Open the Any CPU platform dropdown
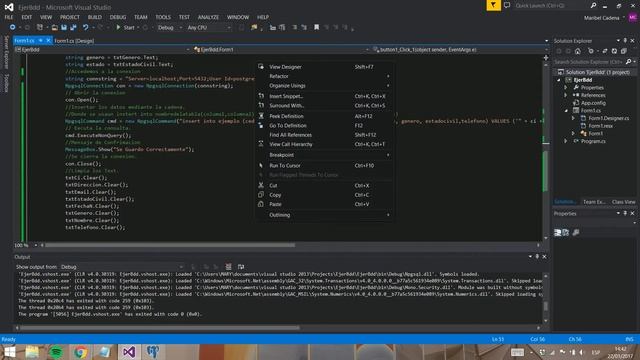Image resolution: width=640 pixels, height=360 pixels. tap(209, 27)
